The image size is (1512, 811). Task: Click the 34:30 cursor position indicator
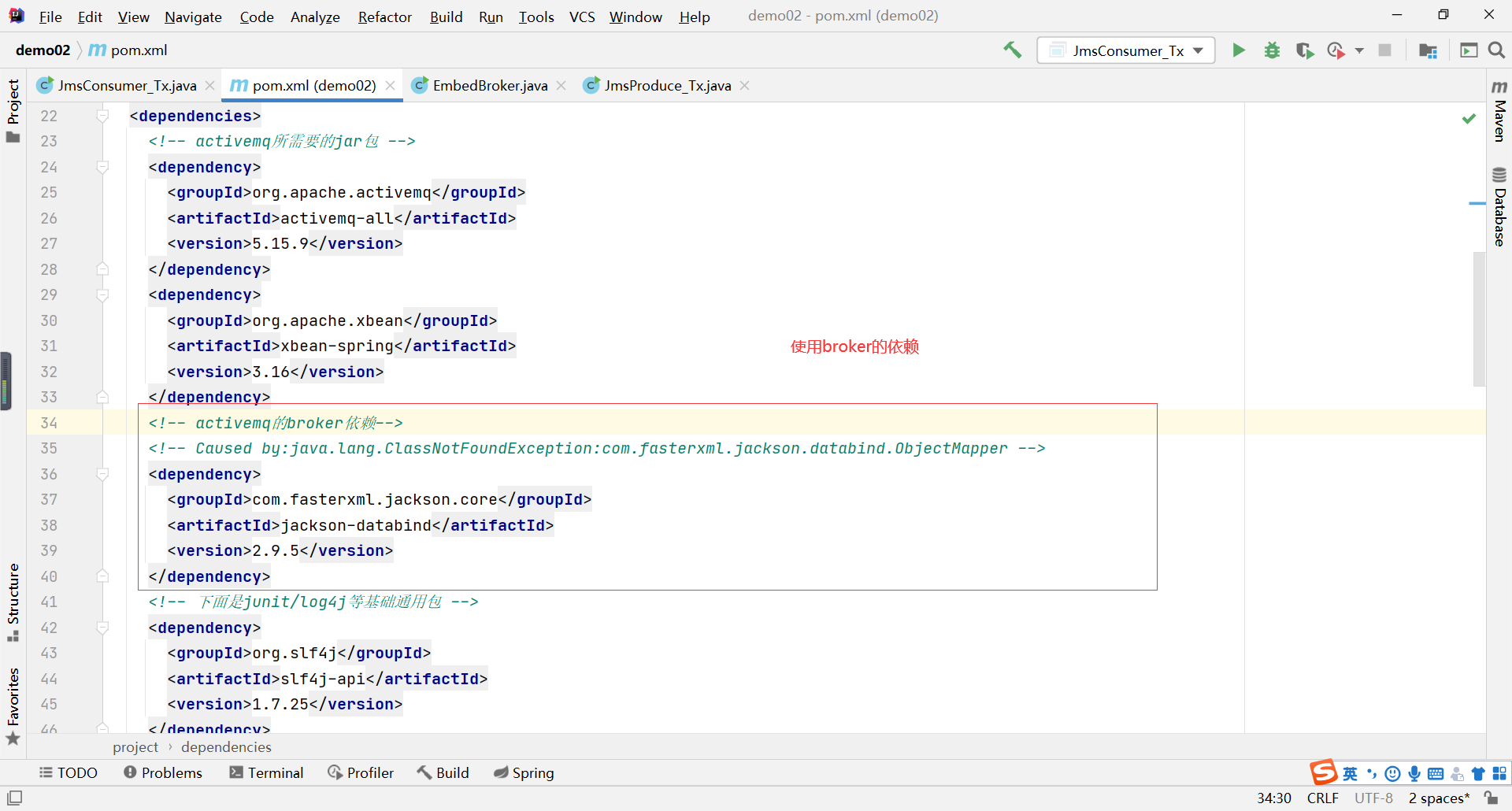pyautogui.click(x=1273, y=798)
